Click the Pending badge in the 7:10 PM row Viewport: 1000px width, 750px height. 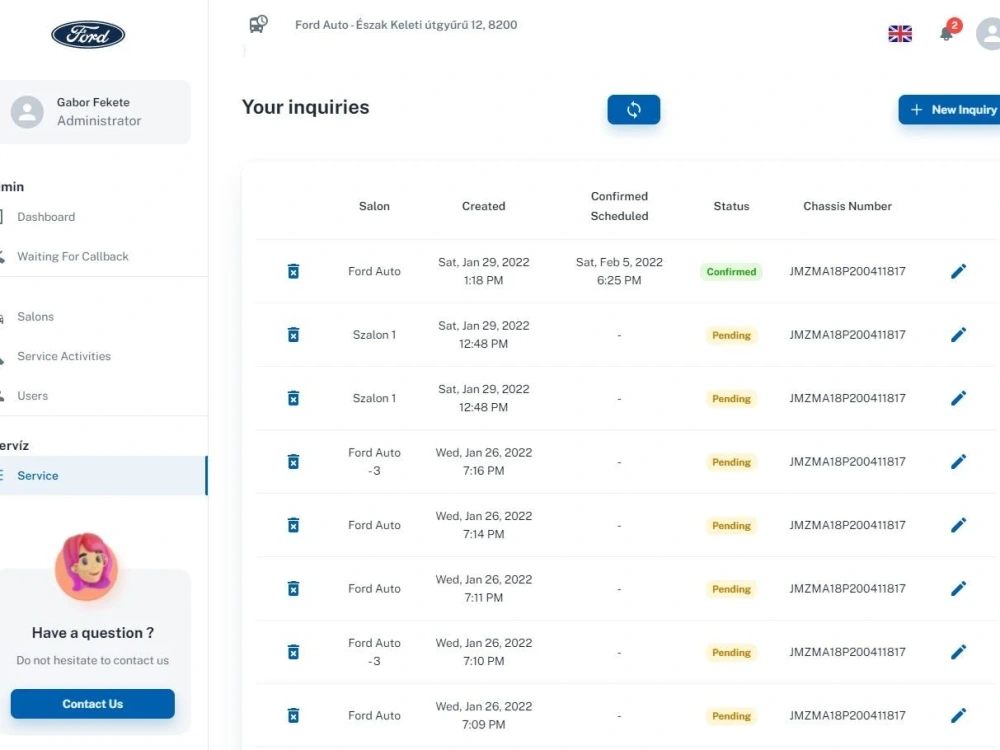tap(731, 652)
